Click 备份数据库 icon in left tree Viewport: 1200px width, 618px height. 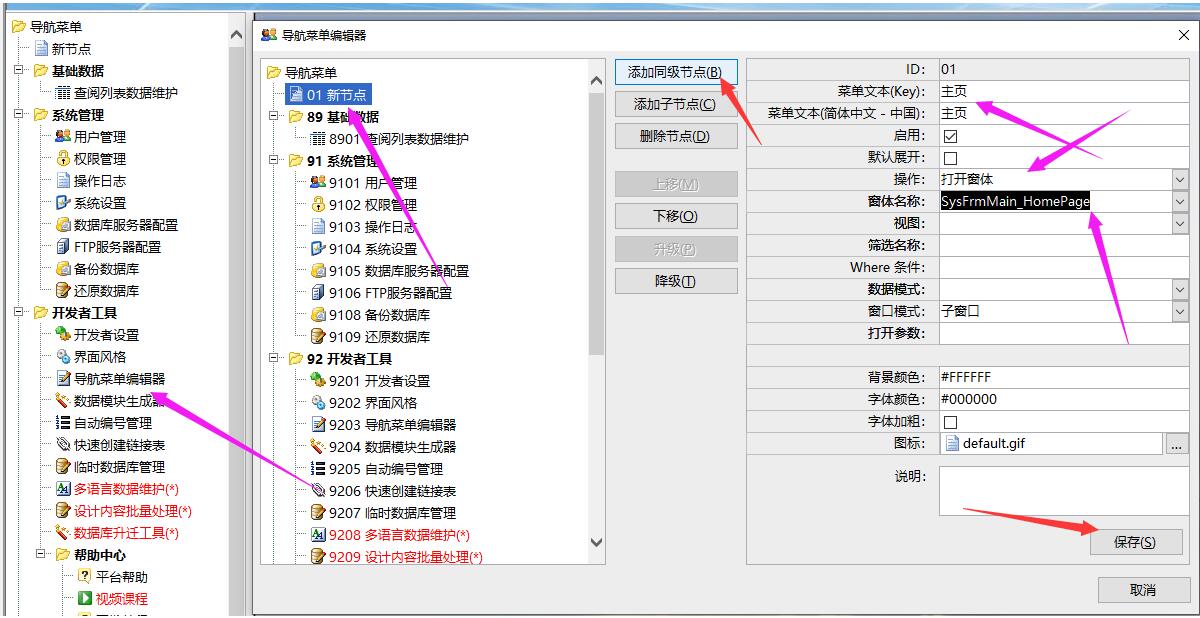pyautogui.click(x=63, y=269)
